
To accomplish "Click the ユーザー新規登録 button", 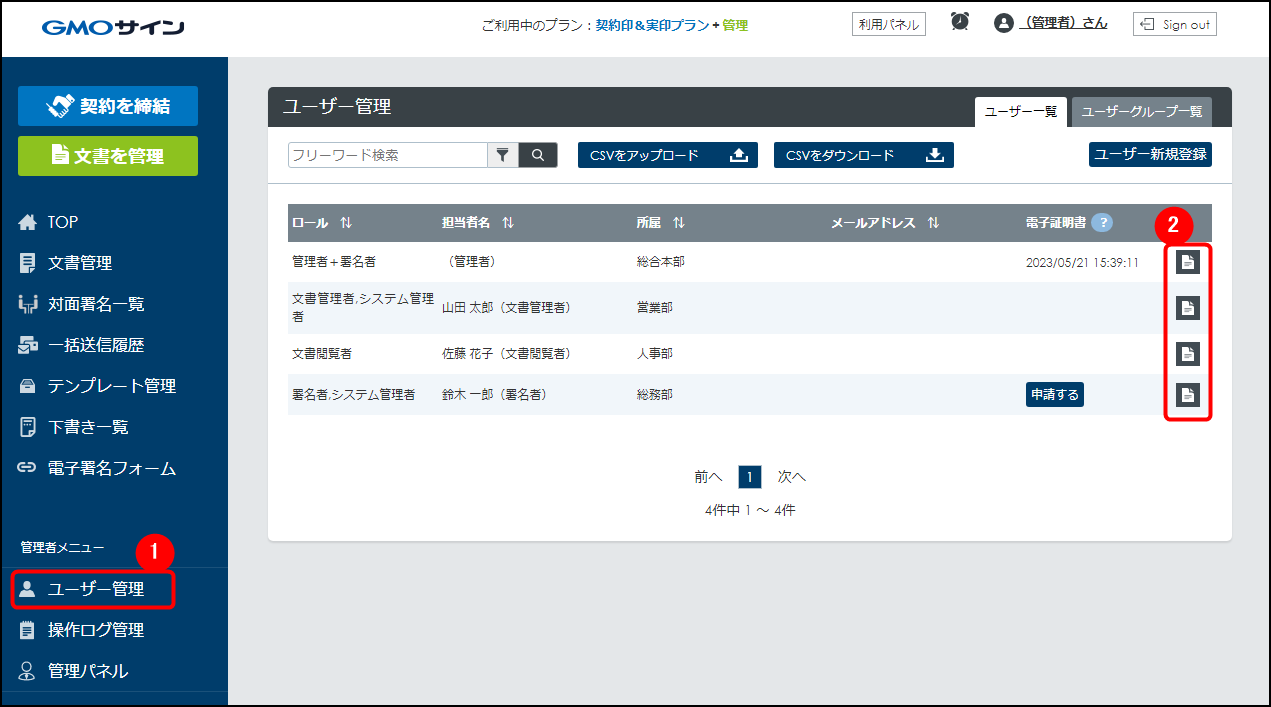I will [x=1150, y=154].
